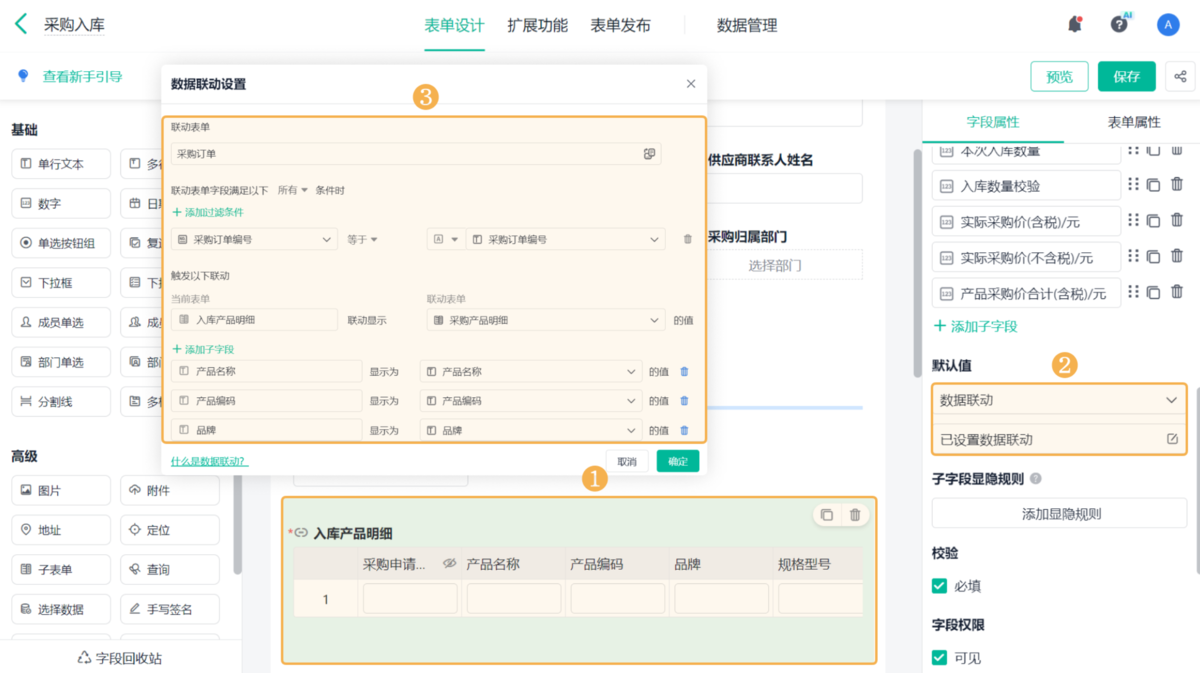
Task: Switch to the 表单属性 tab
Action: pos(1133,122)
